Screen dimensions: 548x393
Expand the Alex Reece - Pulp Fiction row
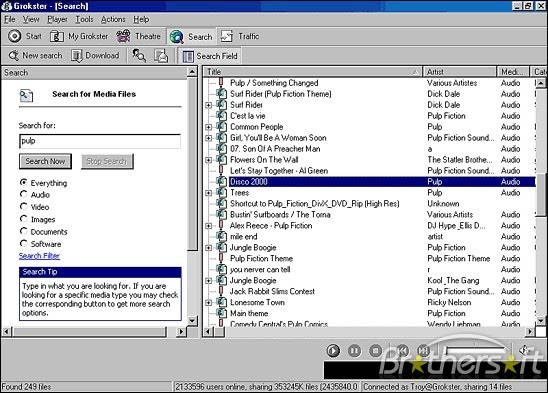point(209,226)
